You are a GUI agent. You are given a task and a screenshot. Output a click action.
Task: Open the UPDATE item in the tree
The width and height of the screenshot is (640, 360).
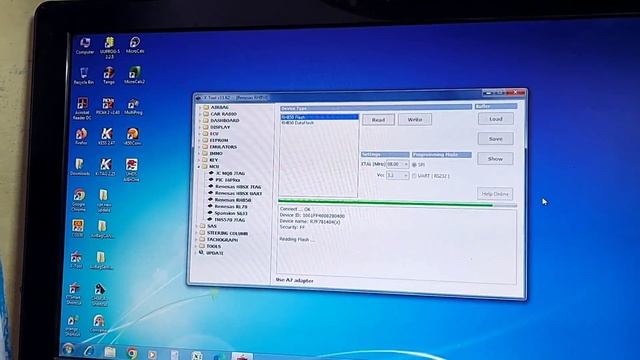[211, 253]
